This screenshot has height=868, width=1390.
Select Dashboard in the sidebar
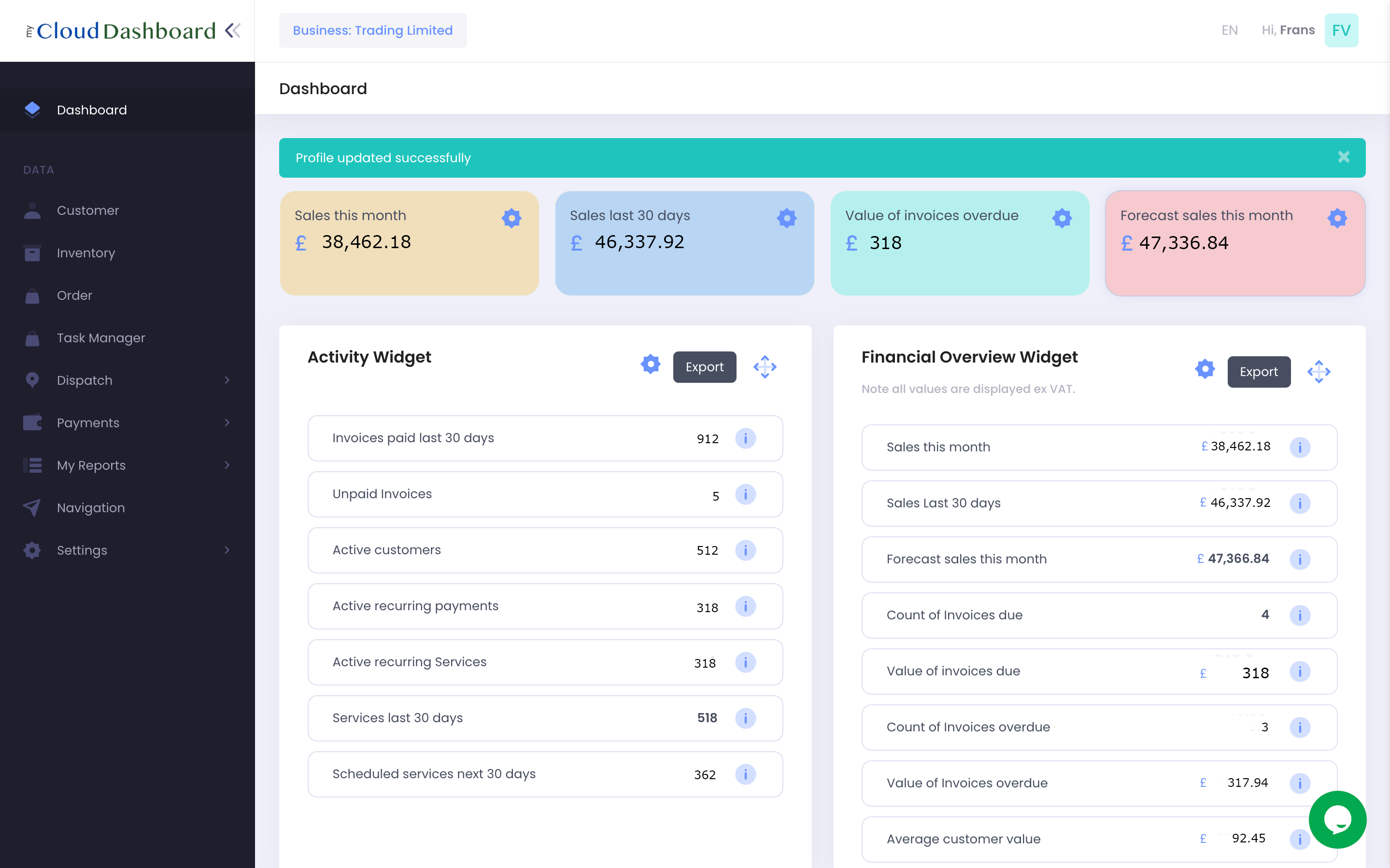92,110
